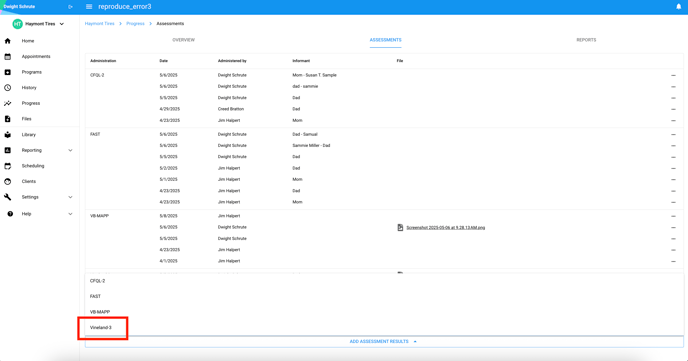
Task: Click the 4/29/2025 date cell
Action: tap(169, 109)
